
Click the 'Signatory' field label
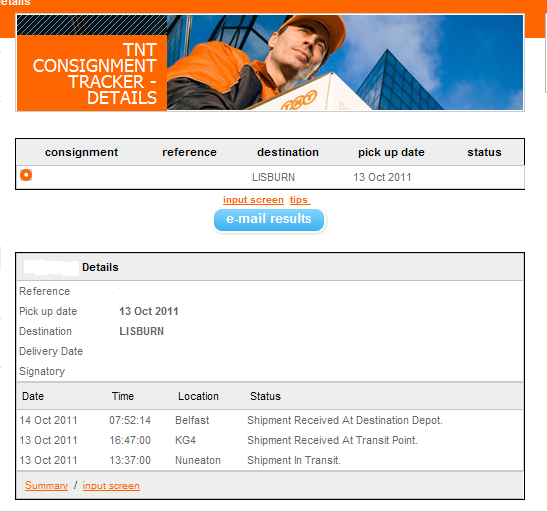point(42,371)
